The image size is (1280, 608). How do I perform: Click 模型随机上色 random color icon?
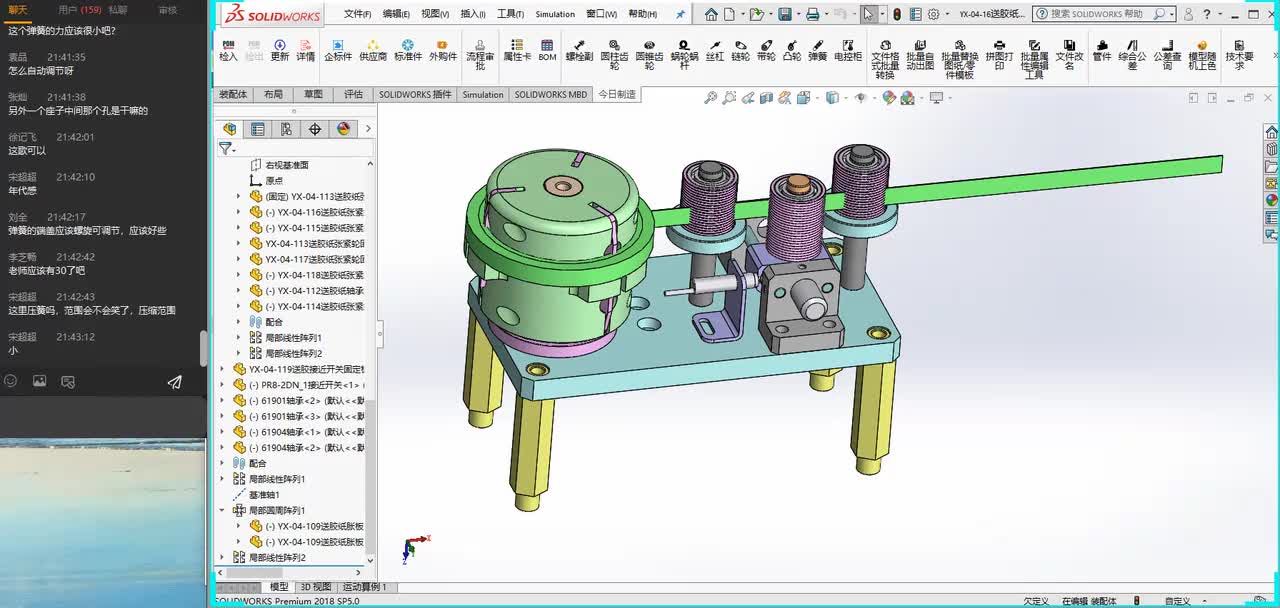1202,54
